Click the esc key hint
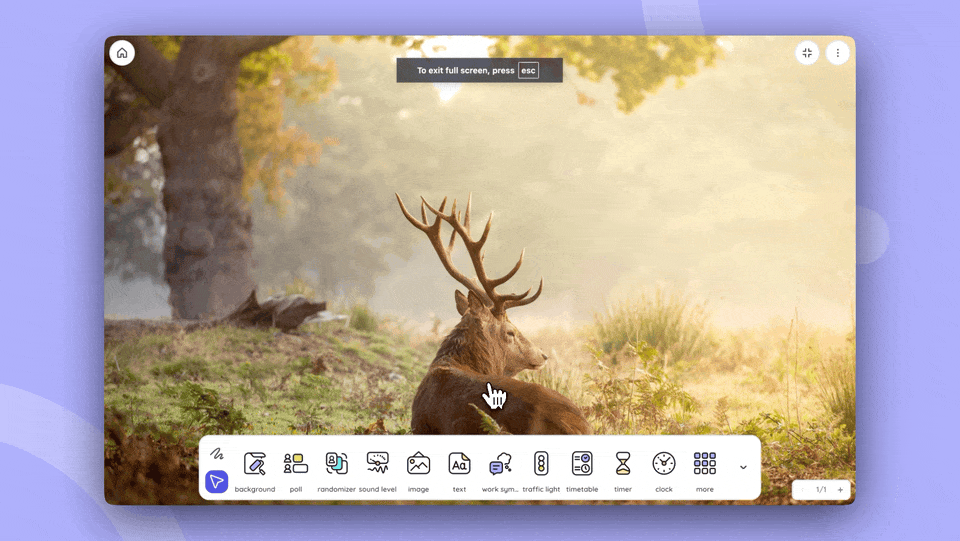The height and width of the screenshot is (541, 960). click(528, 70)
